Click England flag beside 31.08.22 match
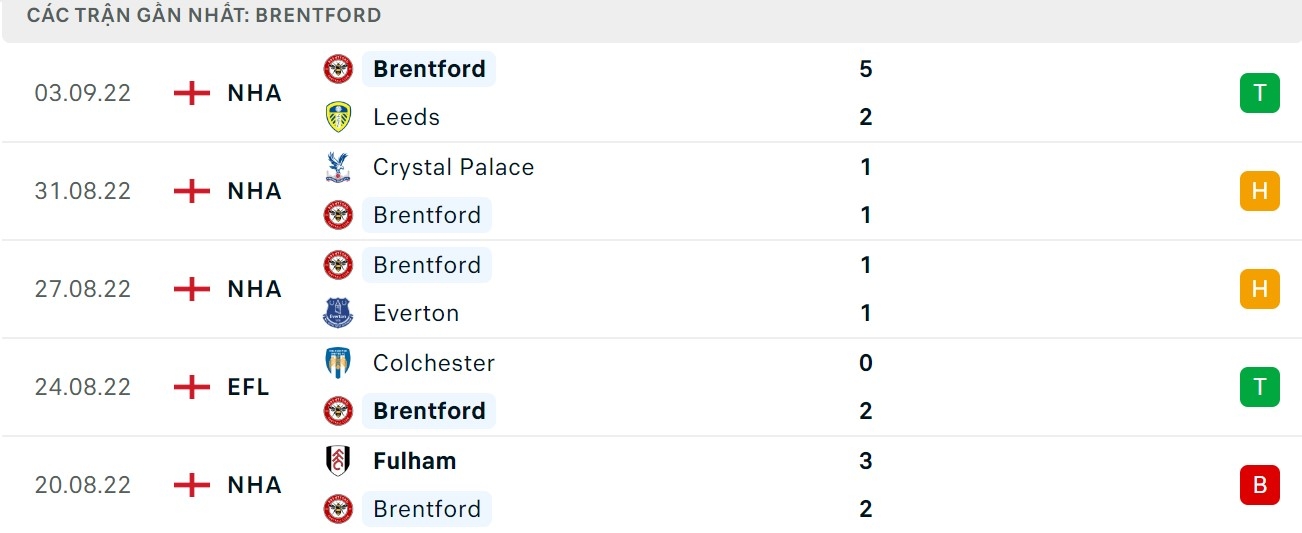This screenshot has width=1302, height=533. click(x=191, y=191)
